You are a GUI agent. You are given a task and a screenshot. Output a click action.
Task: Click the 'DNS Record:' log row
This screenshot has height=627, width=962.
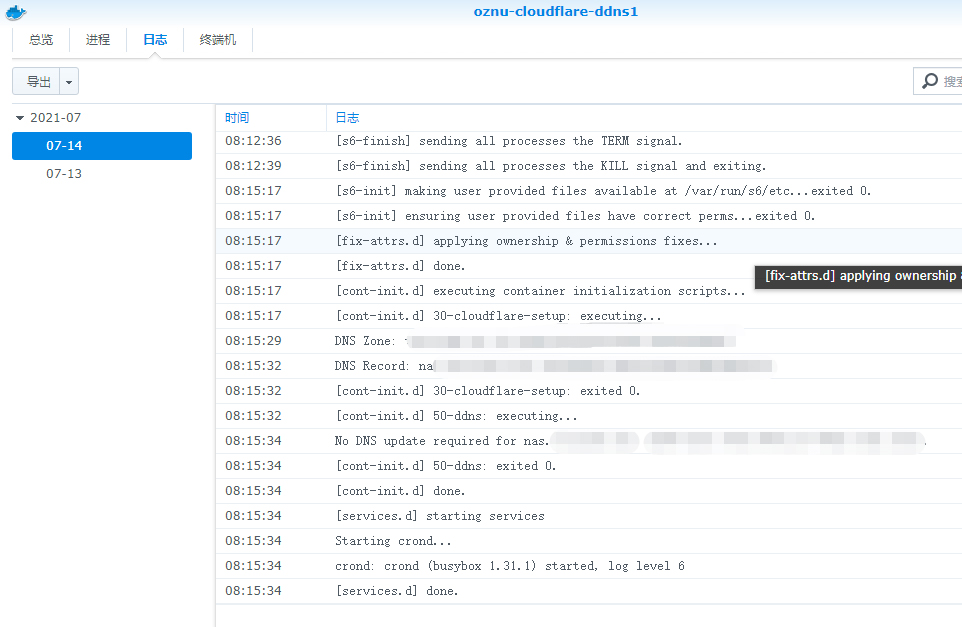(x=589, y=366)
